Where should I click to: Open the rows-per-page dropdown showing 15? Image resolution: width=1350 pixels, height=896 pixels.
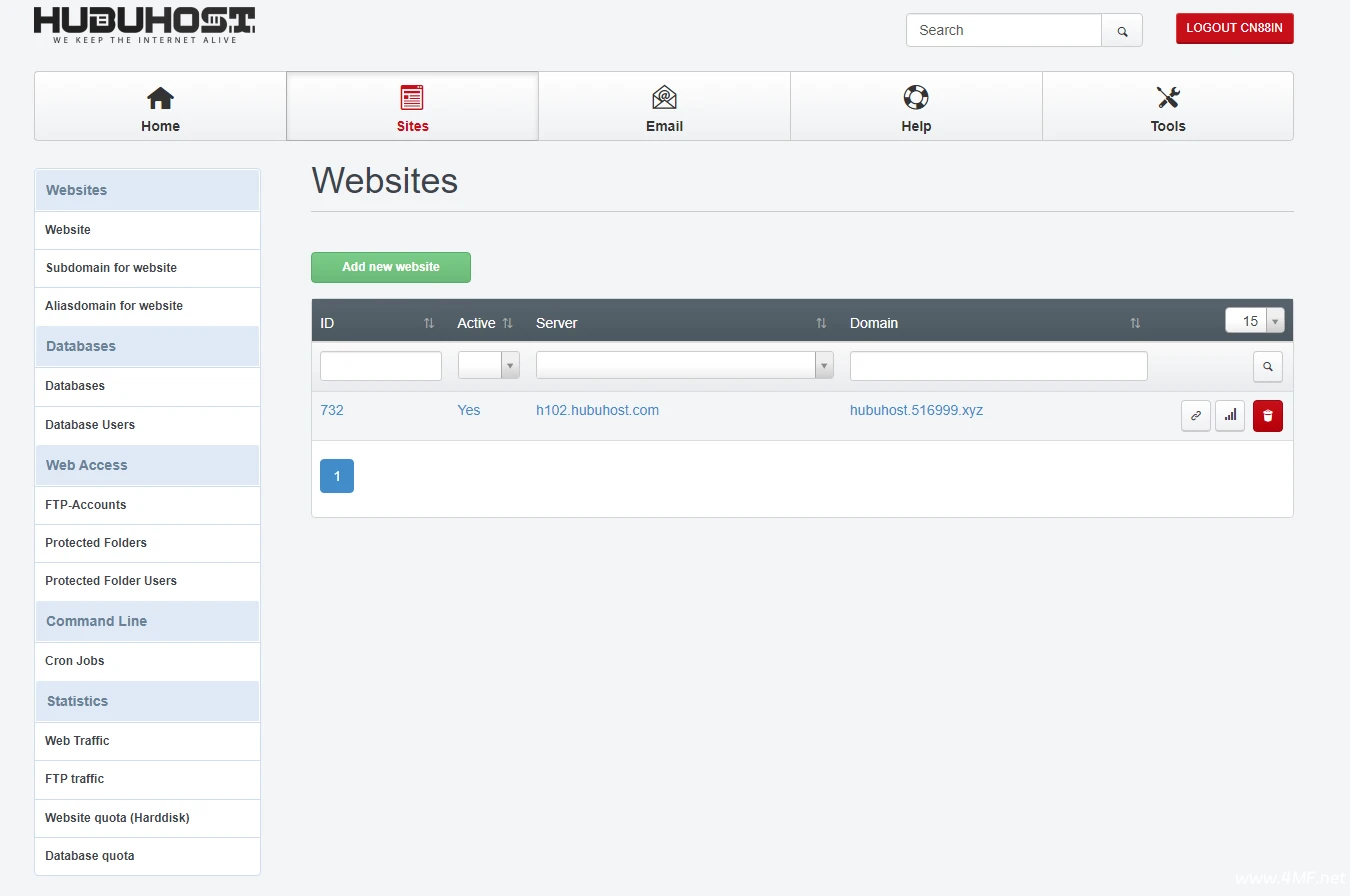point(1254,321)
